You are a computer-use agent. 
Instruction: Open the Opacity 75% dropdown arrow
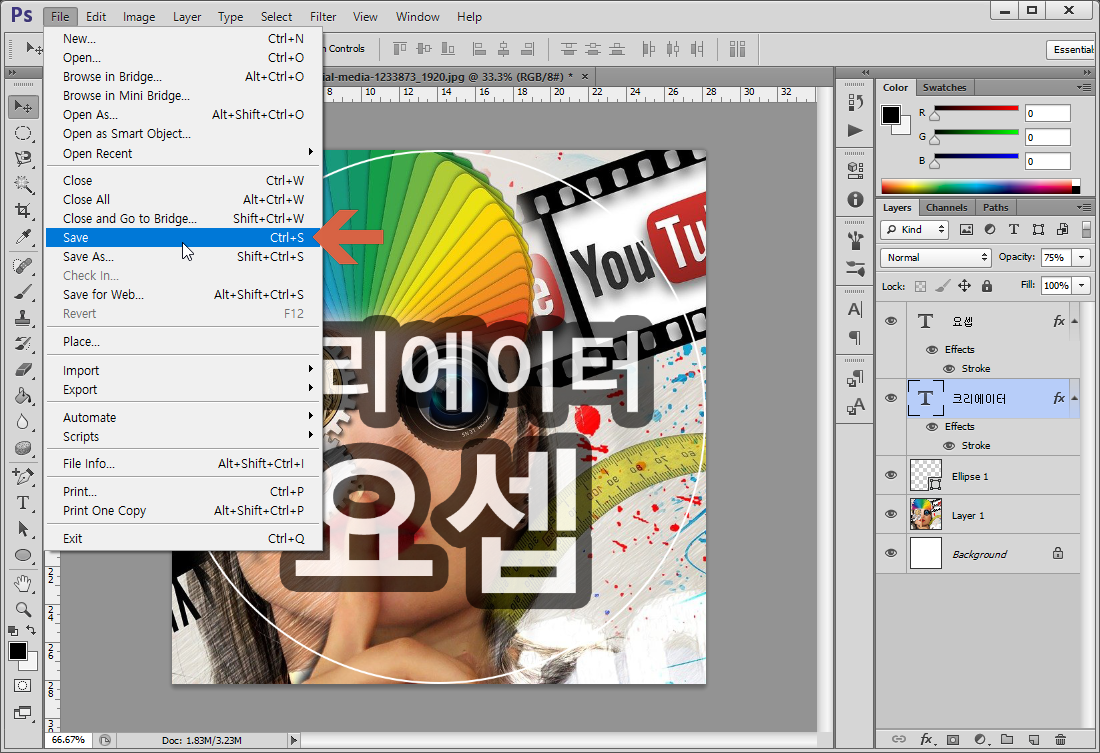pyautogui.click(x=1082, y=258)
